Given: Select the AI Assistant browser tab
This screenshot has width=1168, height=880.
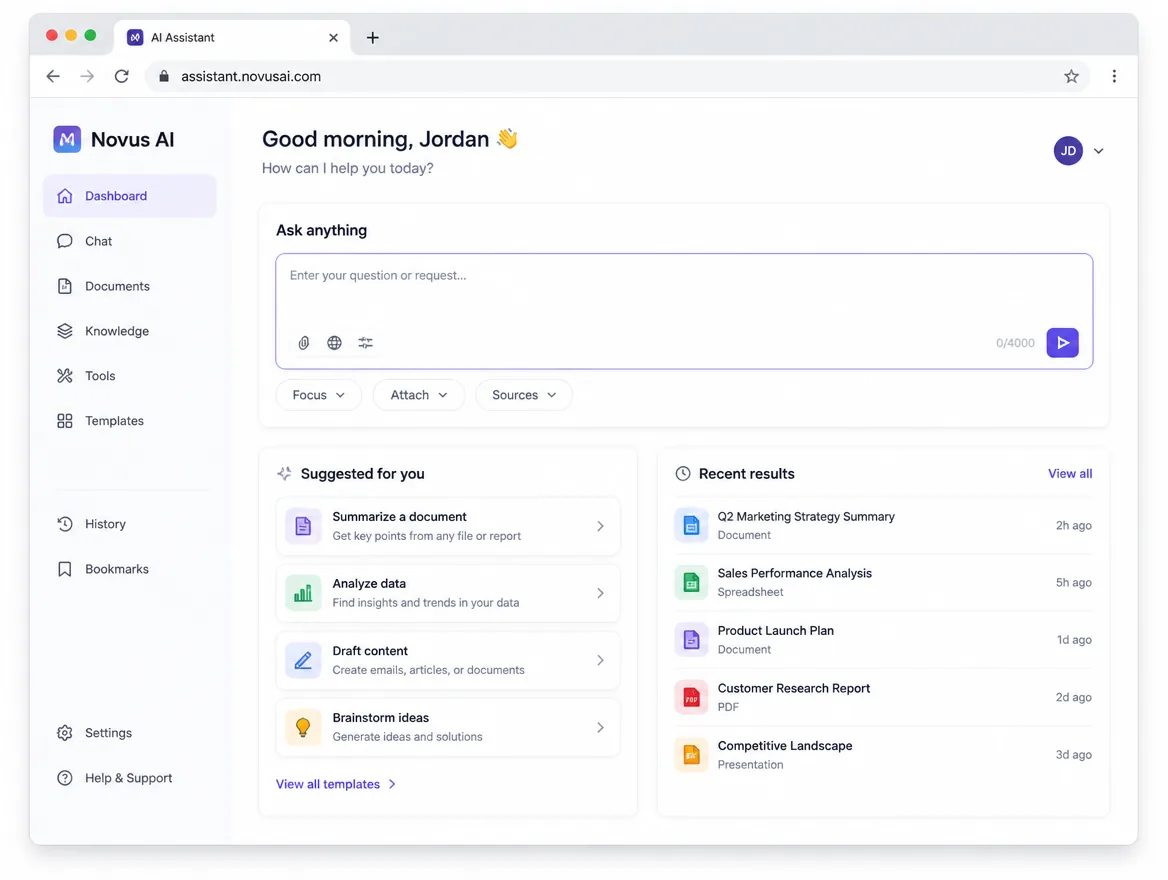Looking at the screenshot, I should click(232, 37).
